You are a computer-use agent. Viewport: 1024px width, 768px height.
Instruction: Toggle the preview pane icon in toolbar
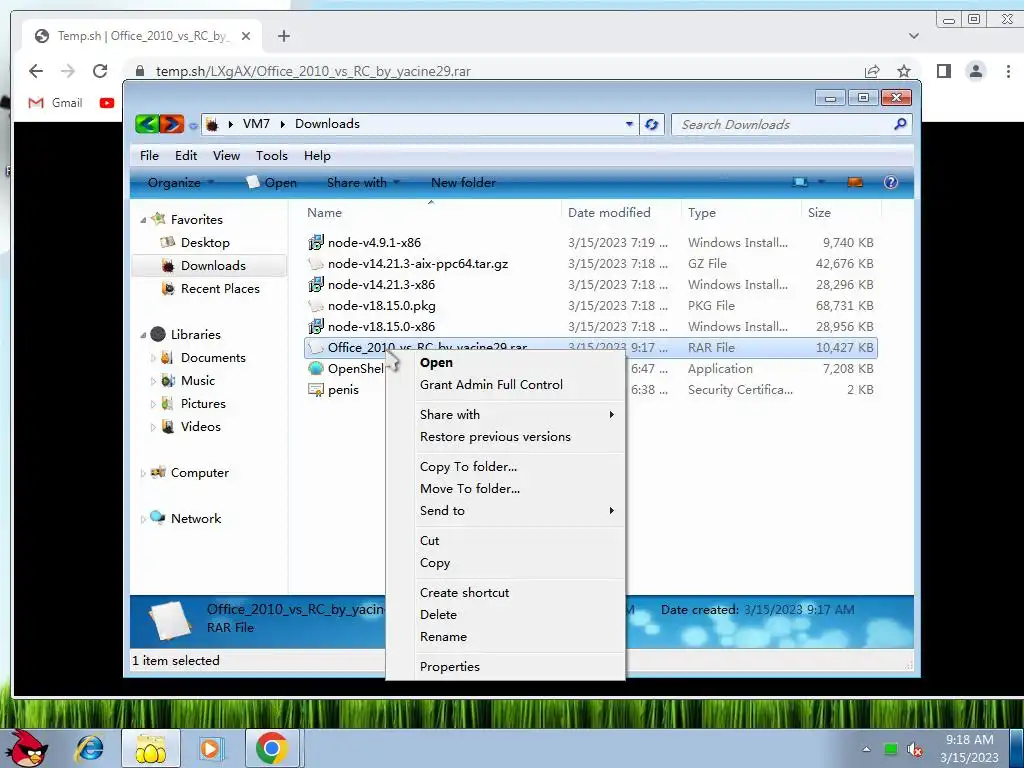855,182
